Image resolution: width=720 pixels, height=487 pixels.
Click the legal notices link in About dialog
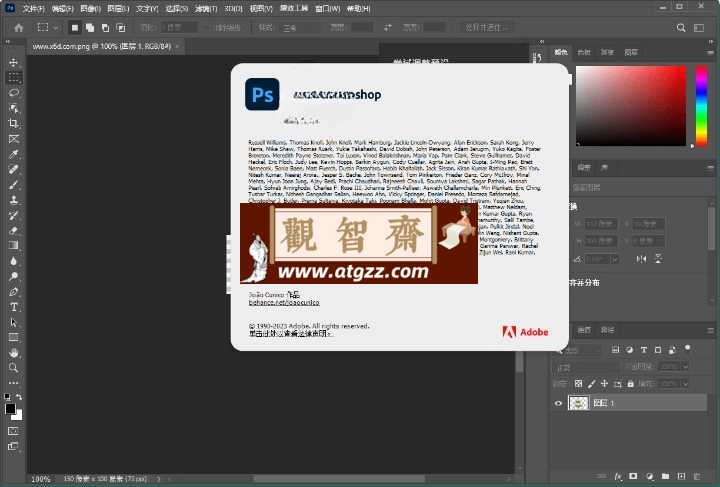tap(290, 334)
